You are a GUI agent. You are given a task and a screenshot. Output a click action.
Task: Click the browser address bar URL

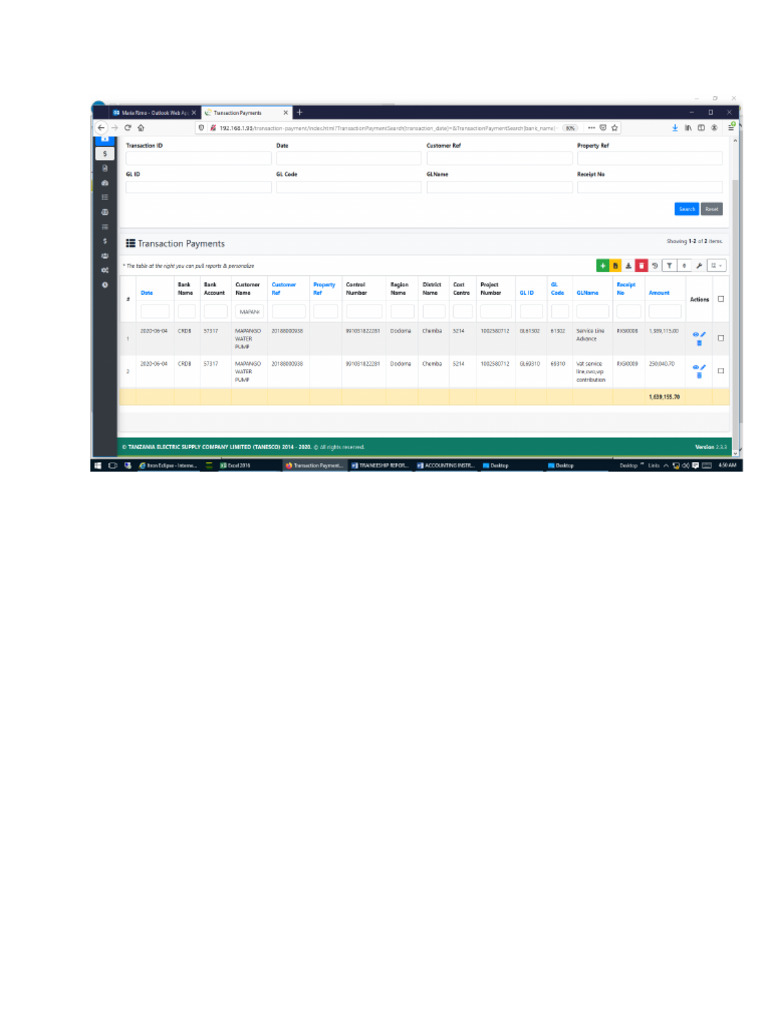(387, 128)
